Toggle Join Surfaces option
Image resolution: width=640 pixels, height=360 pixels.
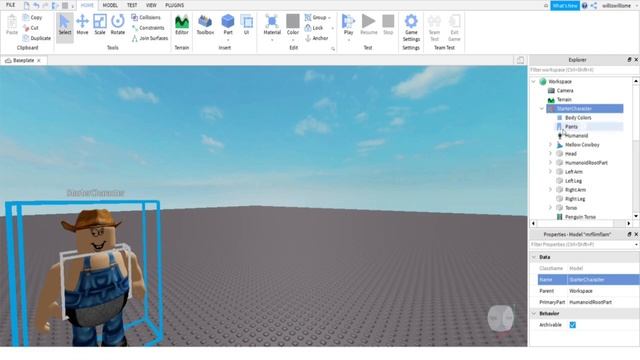click(150, 38)
